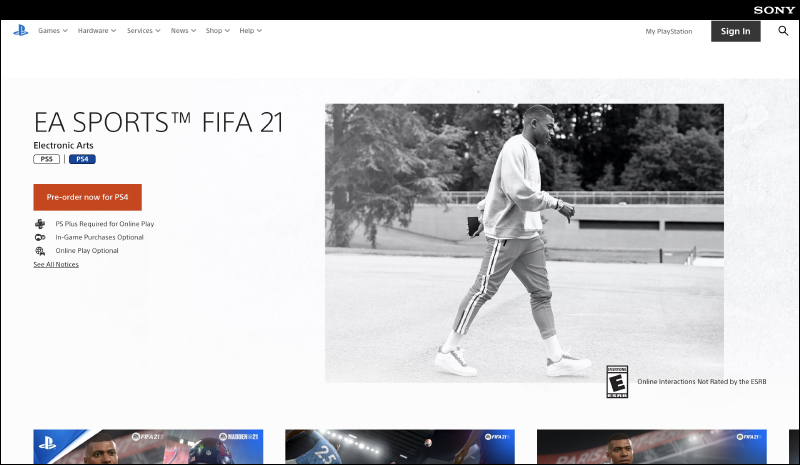800x465 pixels.
Task: Click the Sony logo at top right
Action: (x=775, y=9)
